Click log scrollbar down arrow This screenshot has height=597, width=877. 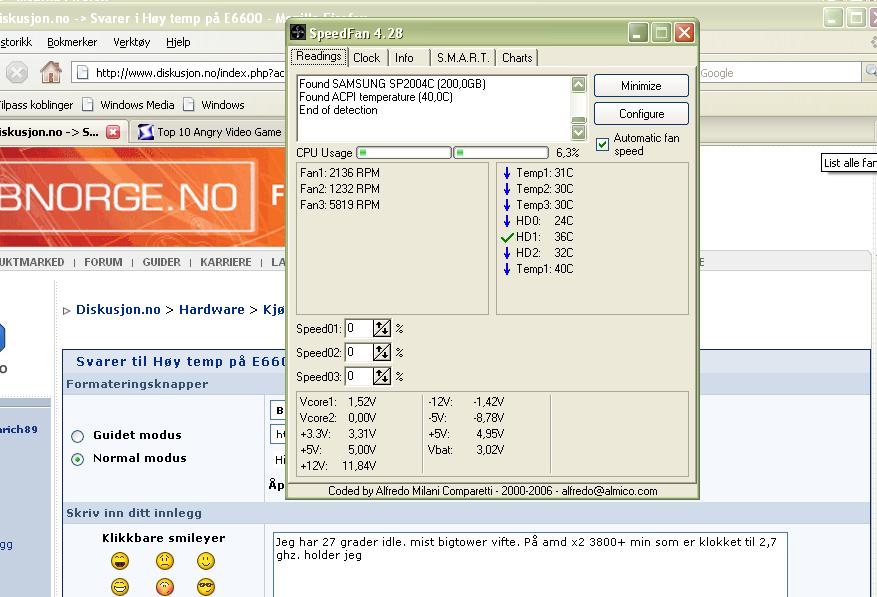coord(578,132)
